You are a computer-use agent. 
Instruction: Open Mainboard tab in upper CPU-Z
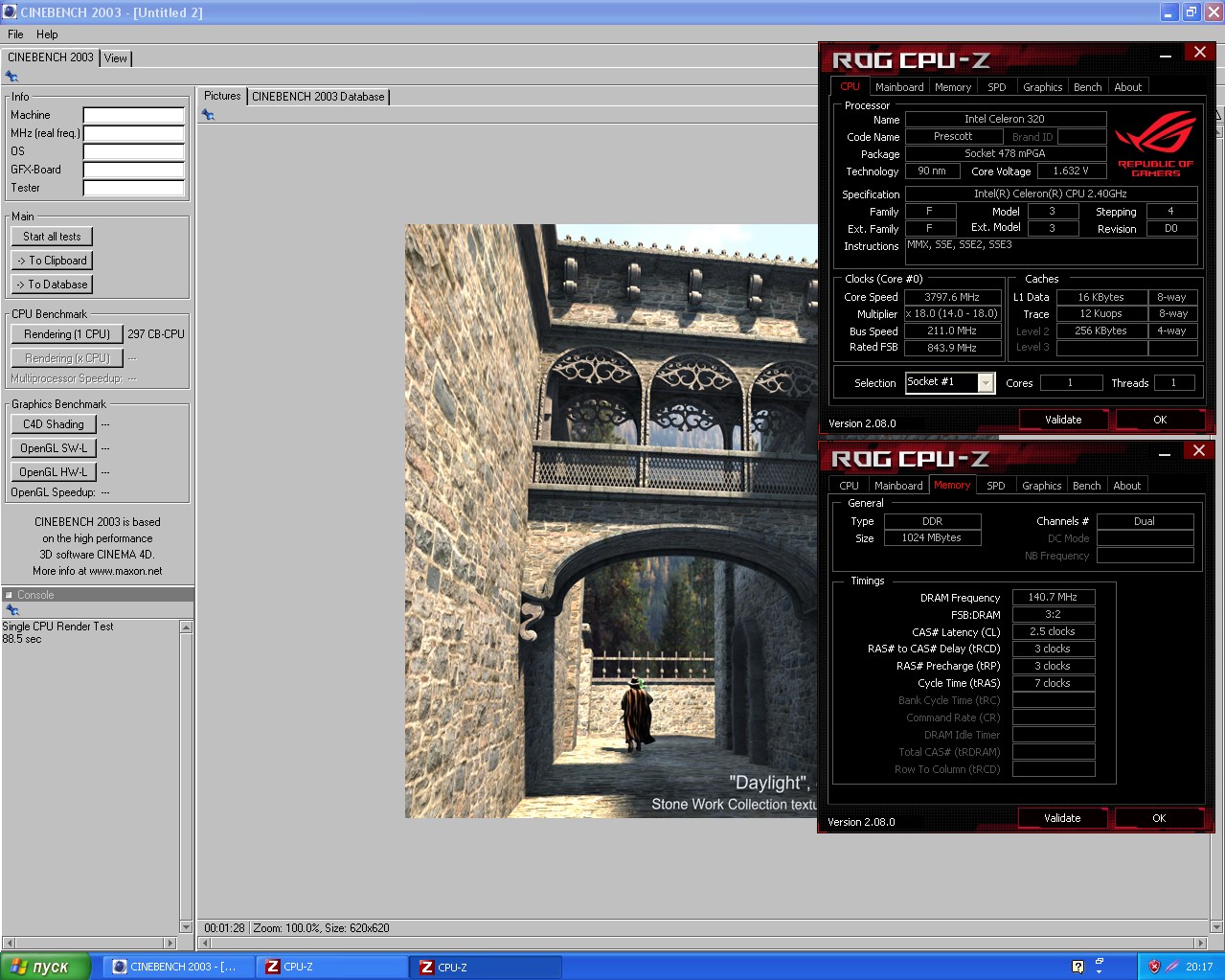[x=899, y=87]
